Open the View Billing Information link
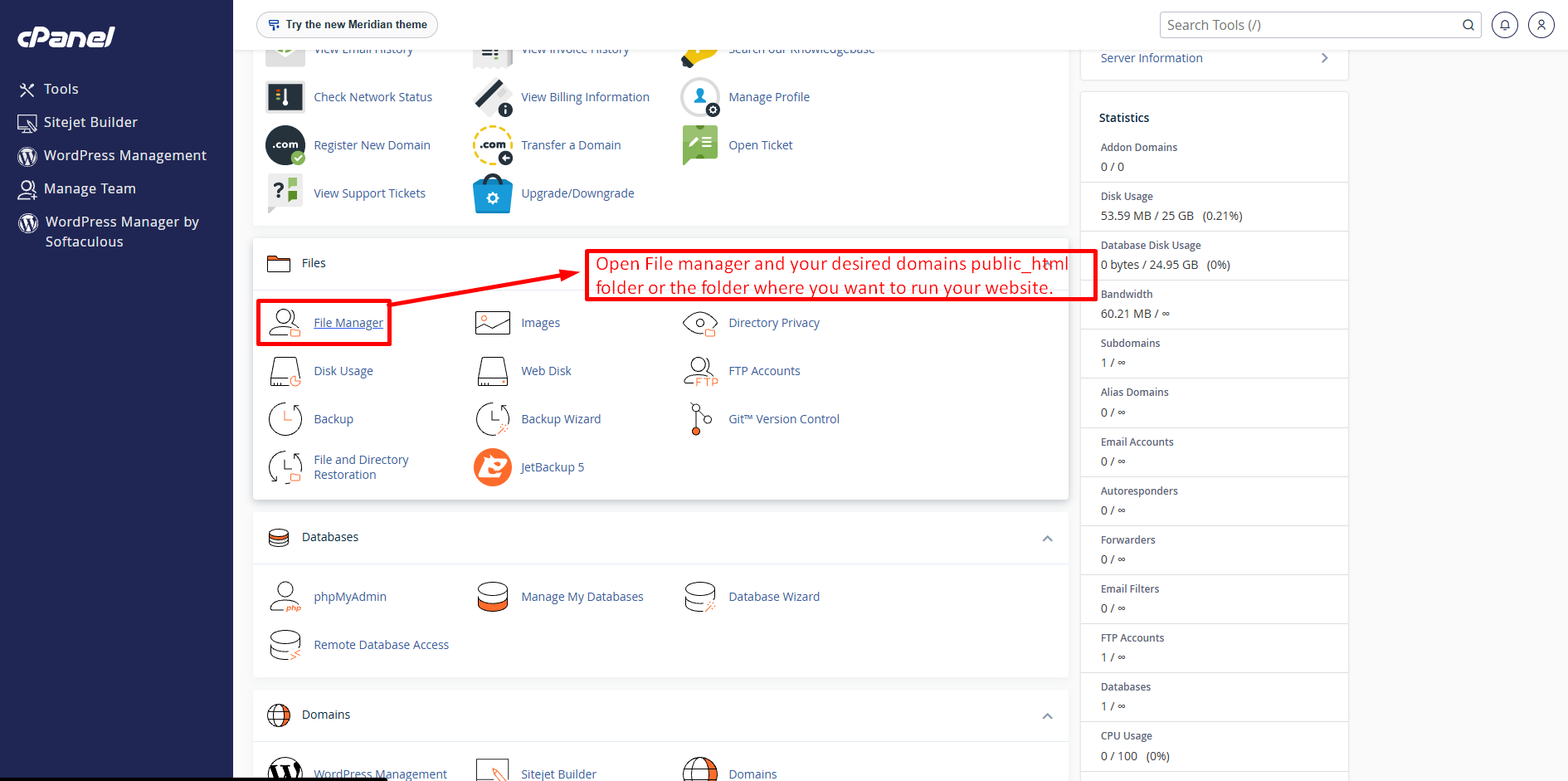Screen dimensions: 1568x781 pyautogui.click(x=585, y=97)
